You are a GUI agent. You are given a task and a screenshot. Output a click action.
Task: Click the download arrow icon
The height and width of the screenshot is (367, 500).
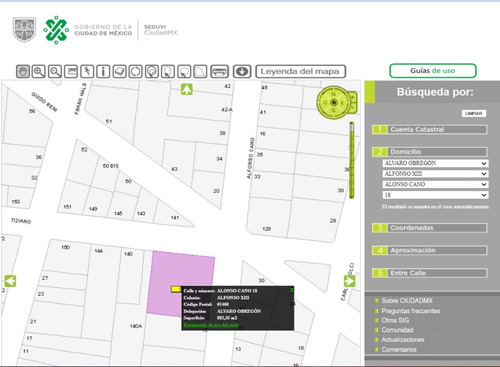pos(242,71)
